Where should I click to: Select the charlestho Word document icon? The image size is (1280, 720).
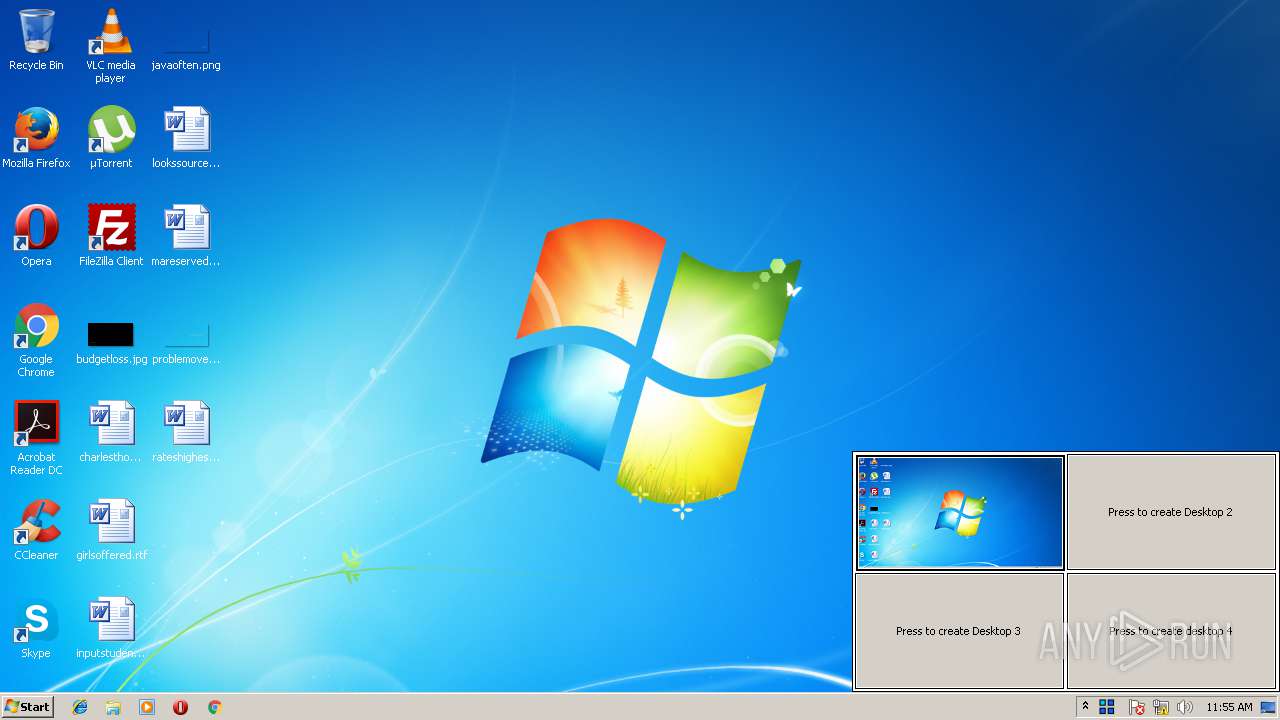point(110,432)
